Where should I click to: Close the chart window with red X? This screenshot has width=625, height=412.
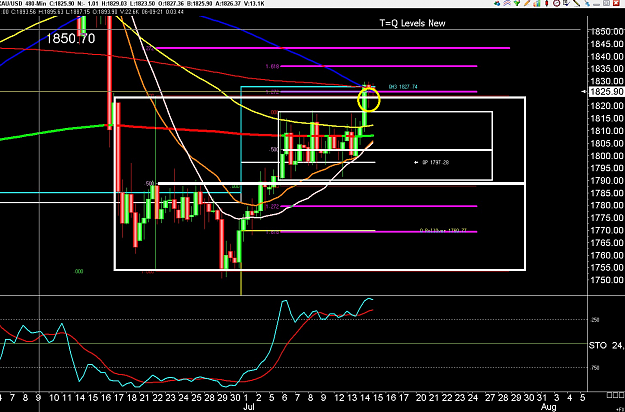pyautogui.click(x=616, y=3)
